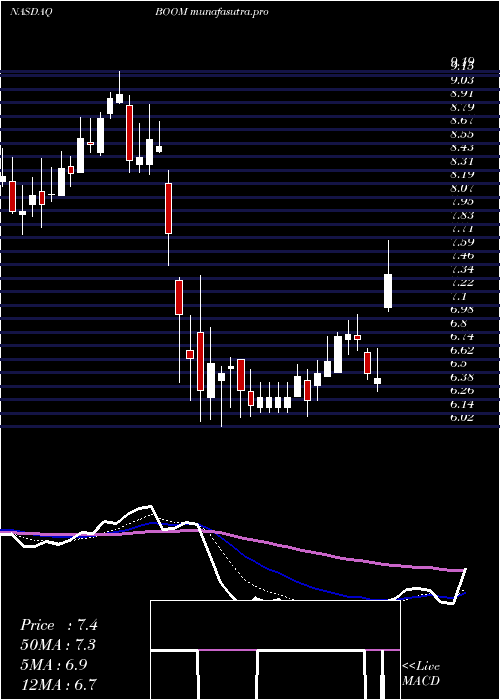Select the 8.91 price axis label
500x700 pixels.
coord(462,93)
